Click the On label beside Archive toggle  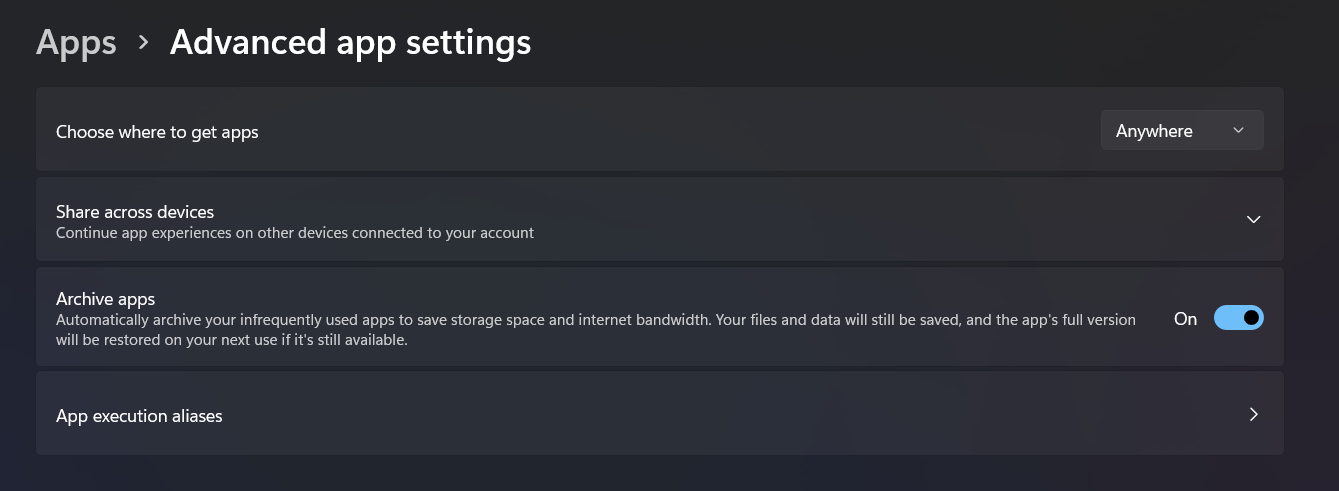pyautogui.click(x=1185, y=319)
